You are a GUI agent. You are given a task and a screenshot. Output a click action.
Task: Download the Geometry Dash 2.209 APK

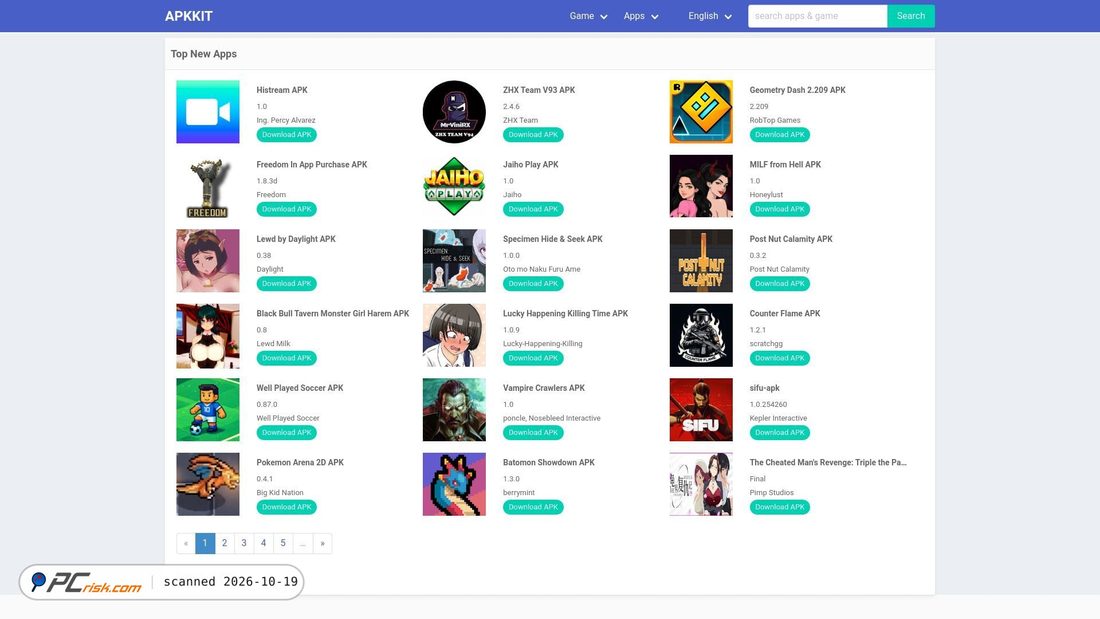(x=779, y=135)
